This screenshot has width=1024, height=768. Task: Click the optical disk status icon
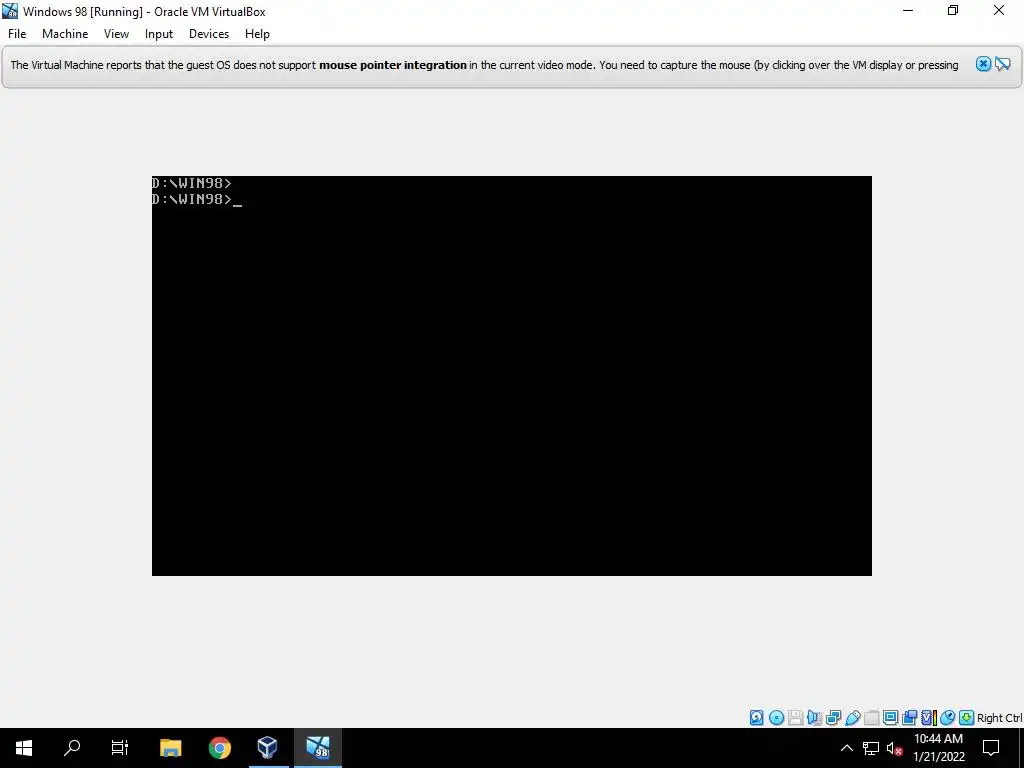(776, 718)
